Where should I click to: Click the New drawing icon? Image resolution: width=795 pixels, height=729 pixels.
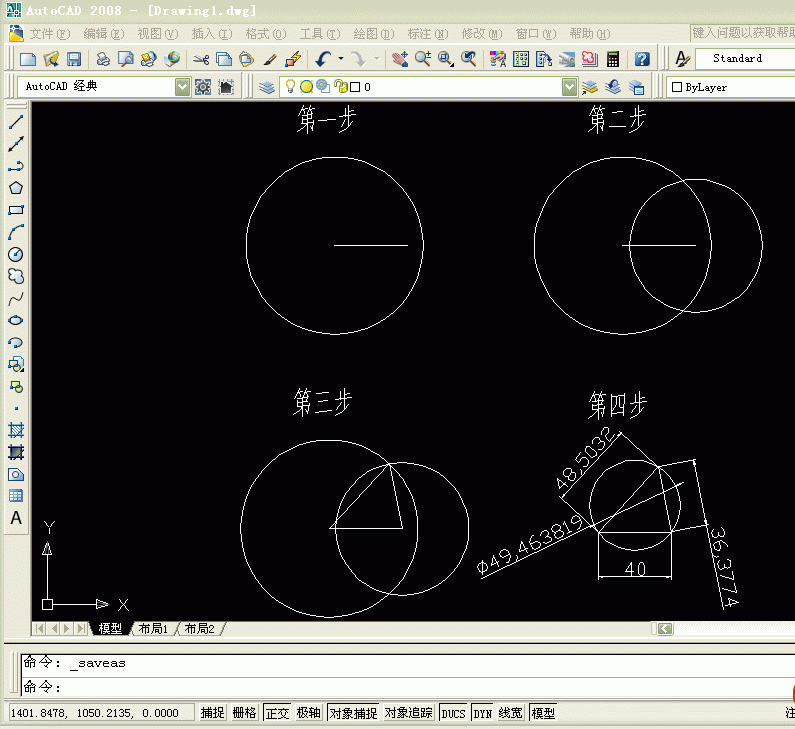(27, 59)
